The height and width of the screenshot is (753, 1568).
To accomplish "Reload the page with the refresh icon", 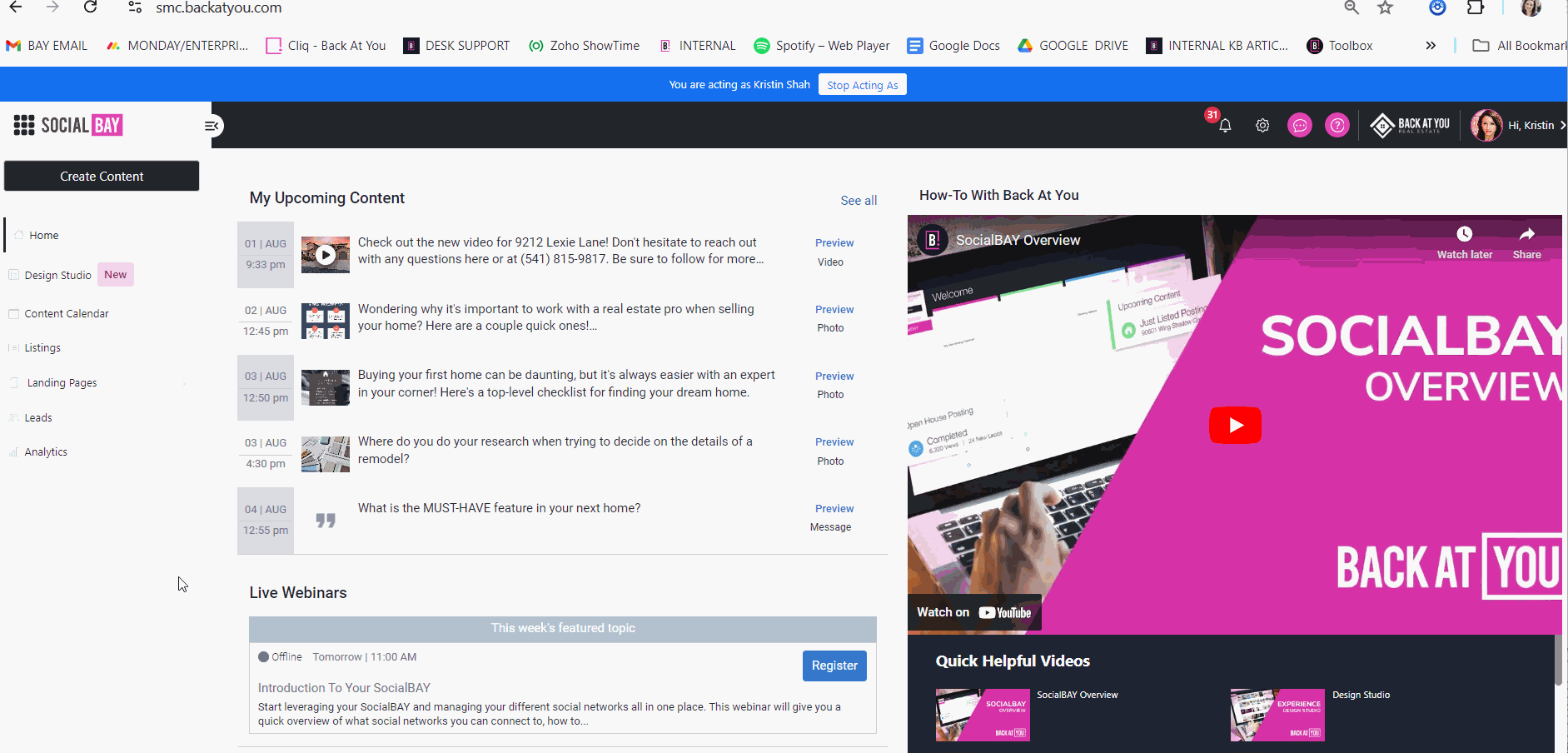I will pyautogui.click(x=91, y=7).
